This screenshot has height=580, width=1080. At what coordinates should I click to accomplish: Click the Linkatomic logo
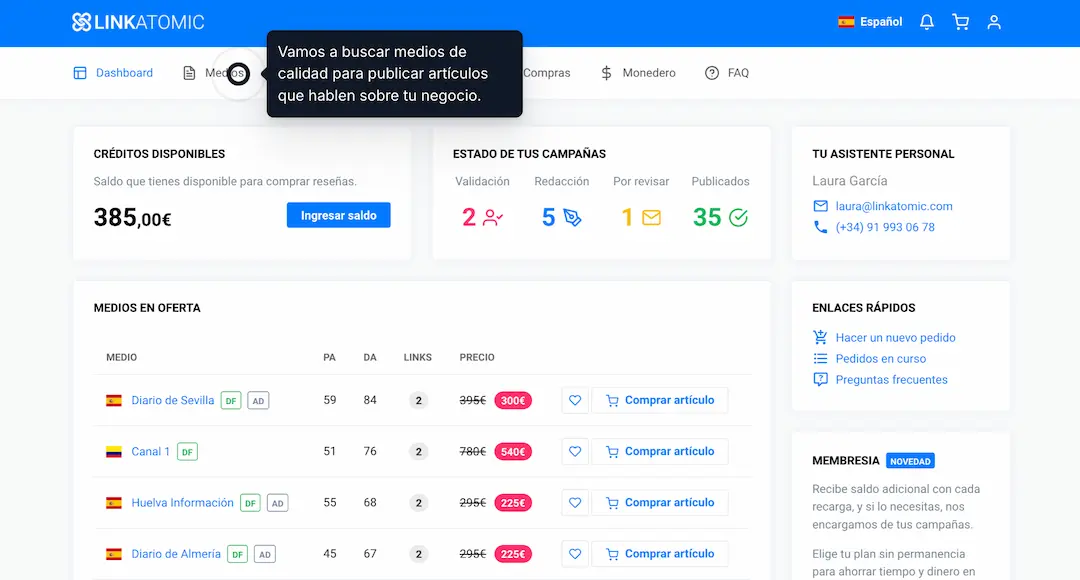tap(138, 22)
